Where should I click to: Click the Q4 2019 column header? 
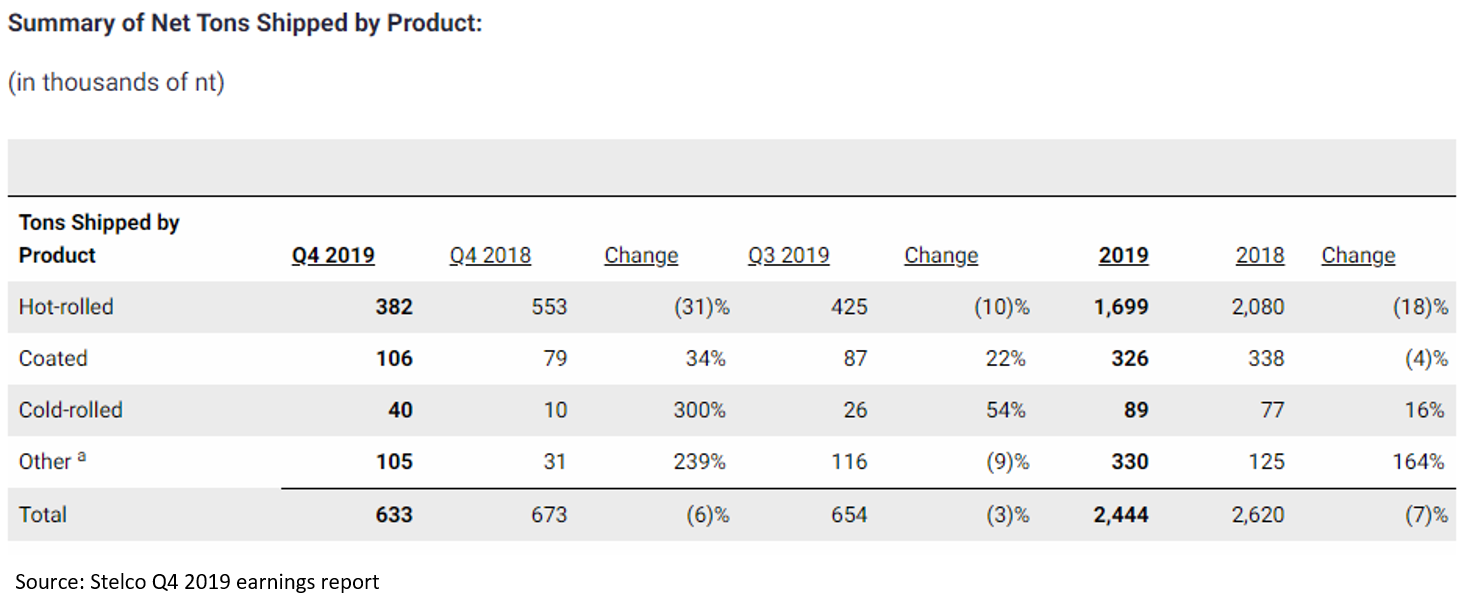pos(333,256)
